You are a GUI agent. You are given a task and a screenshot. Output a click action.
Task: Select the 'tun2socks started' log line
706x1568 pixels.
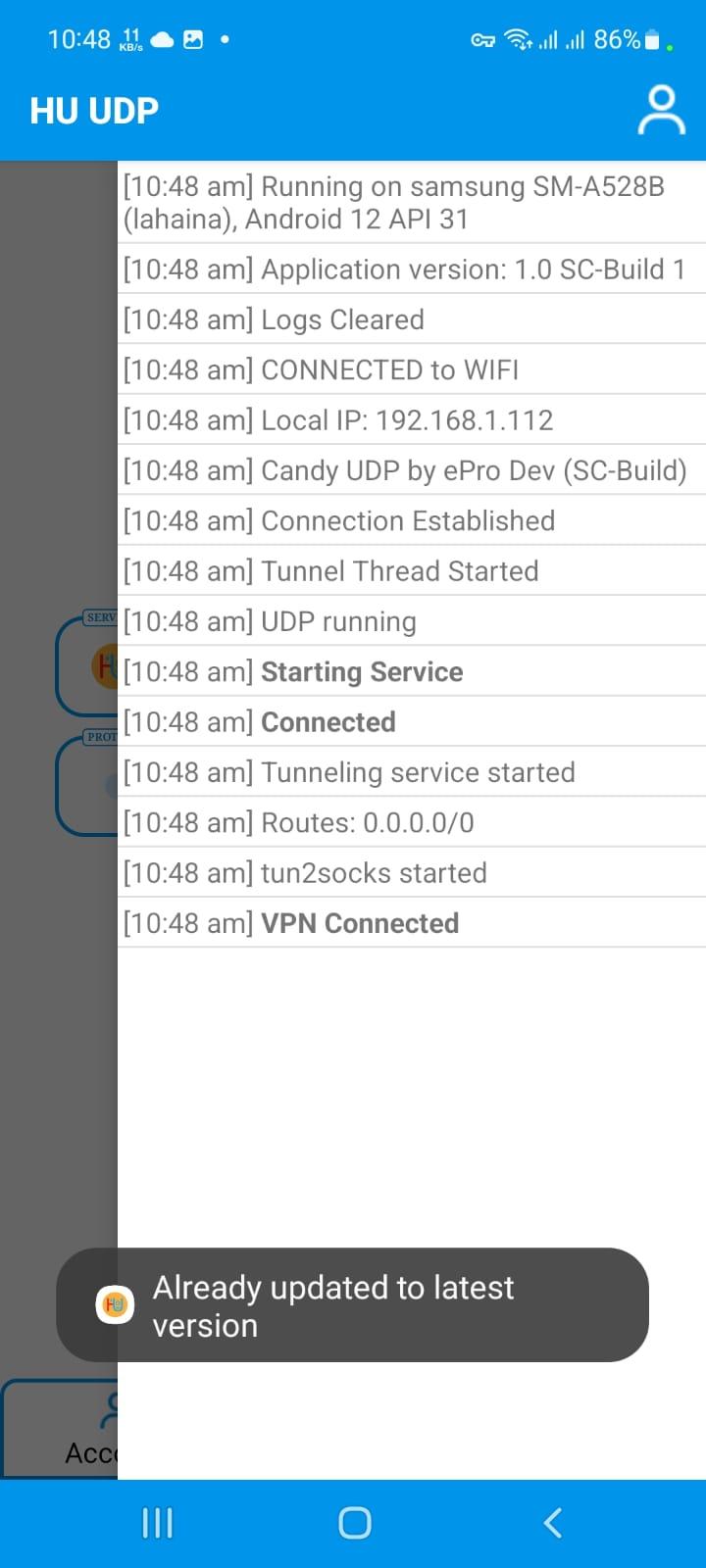click(412, 872)
